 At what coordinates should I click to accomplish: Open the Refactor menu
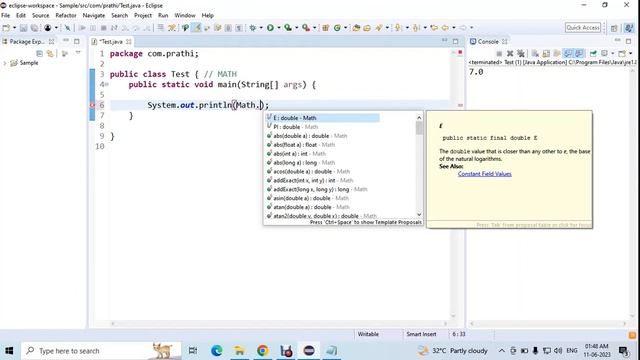pyautogui.click(x=66, y=16)
